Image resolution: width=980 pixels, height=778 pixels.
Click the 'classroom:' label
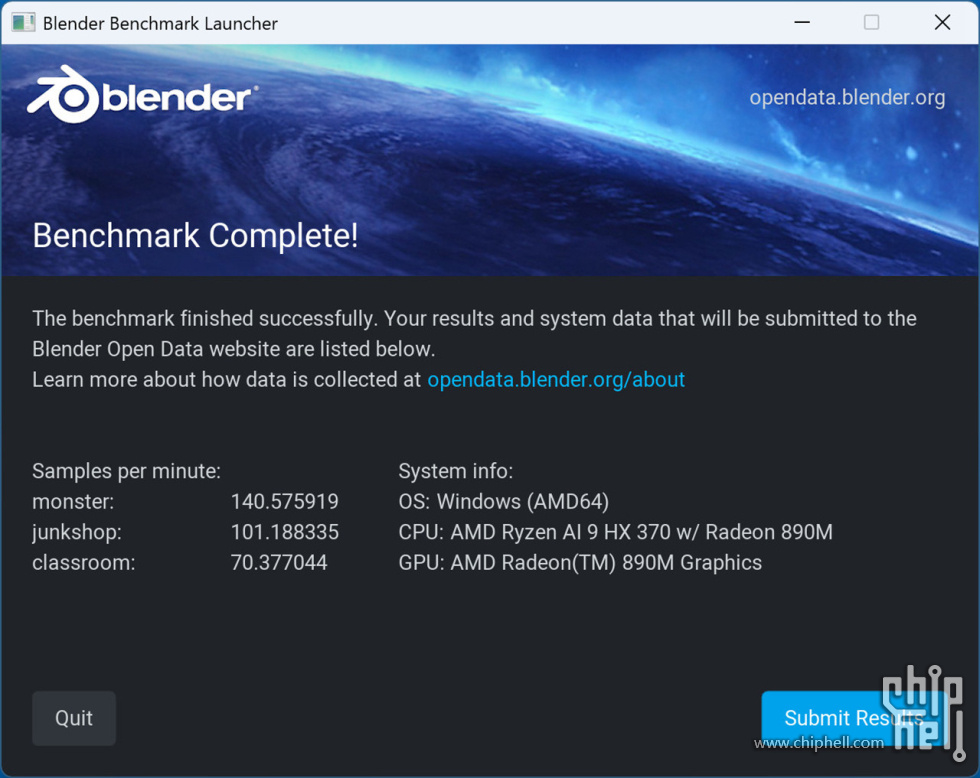click(x=84, y=562)
